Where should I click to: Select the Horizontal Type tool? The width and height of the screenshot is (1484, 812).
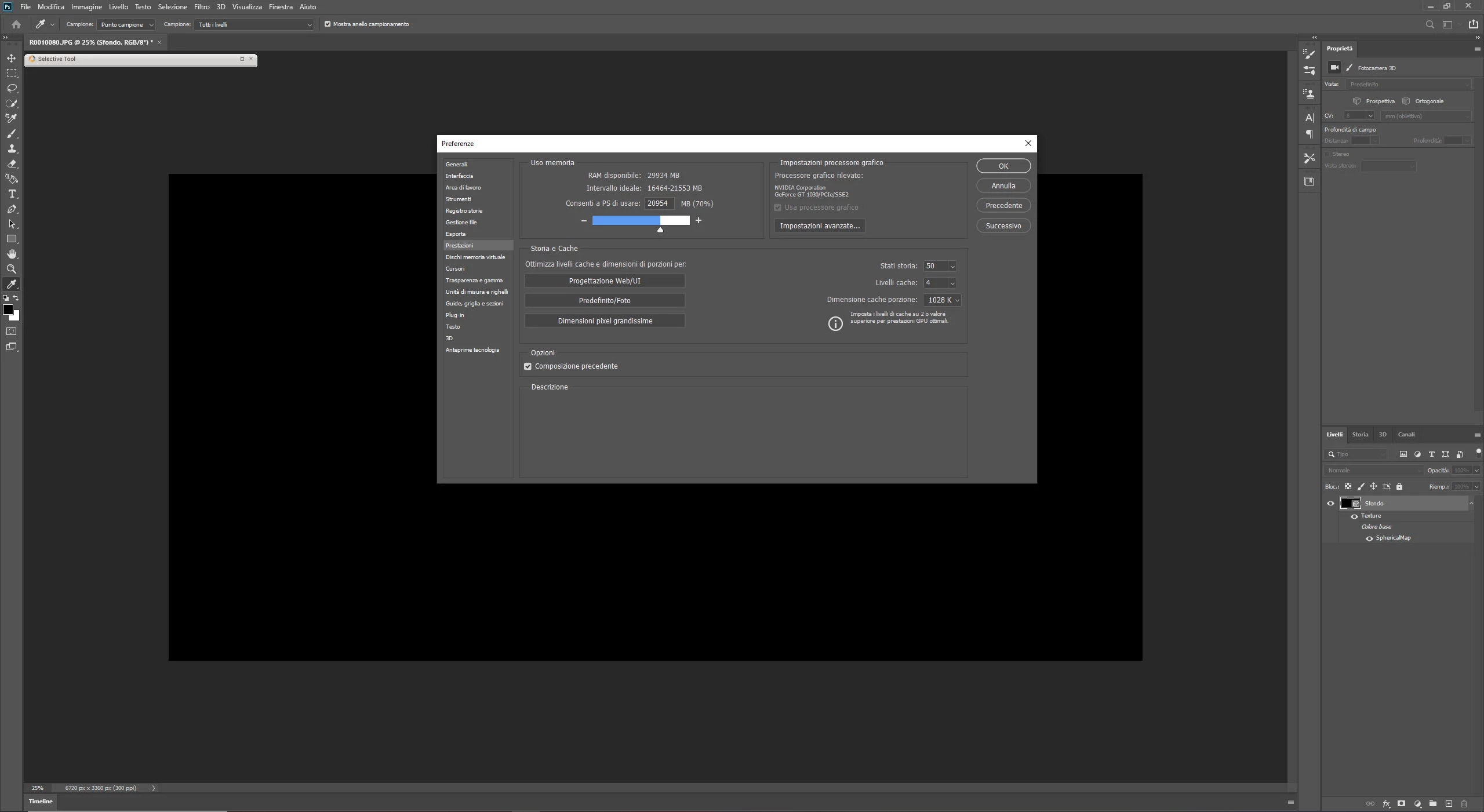[12, 194]
